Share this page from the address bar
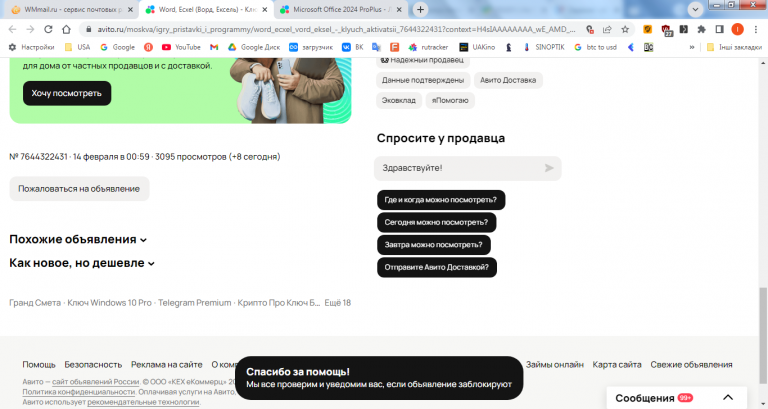The width and height of the screenshot is (768, 409). [x=607, y=29]
